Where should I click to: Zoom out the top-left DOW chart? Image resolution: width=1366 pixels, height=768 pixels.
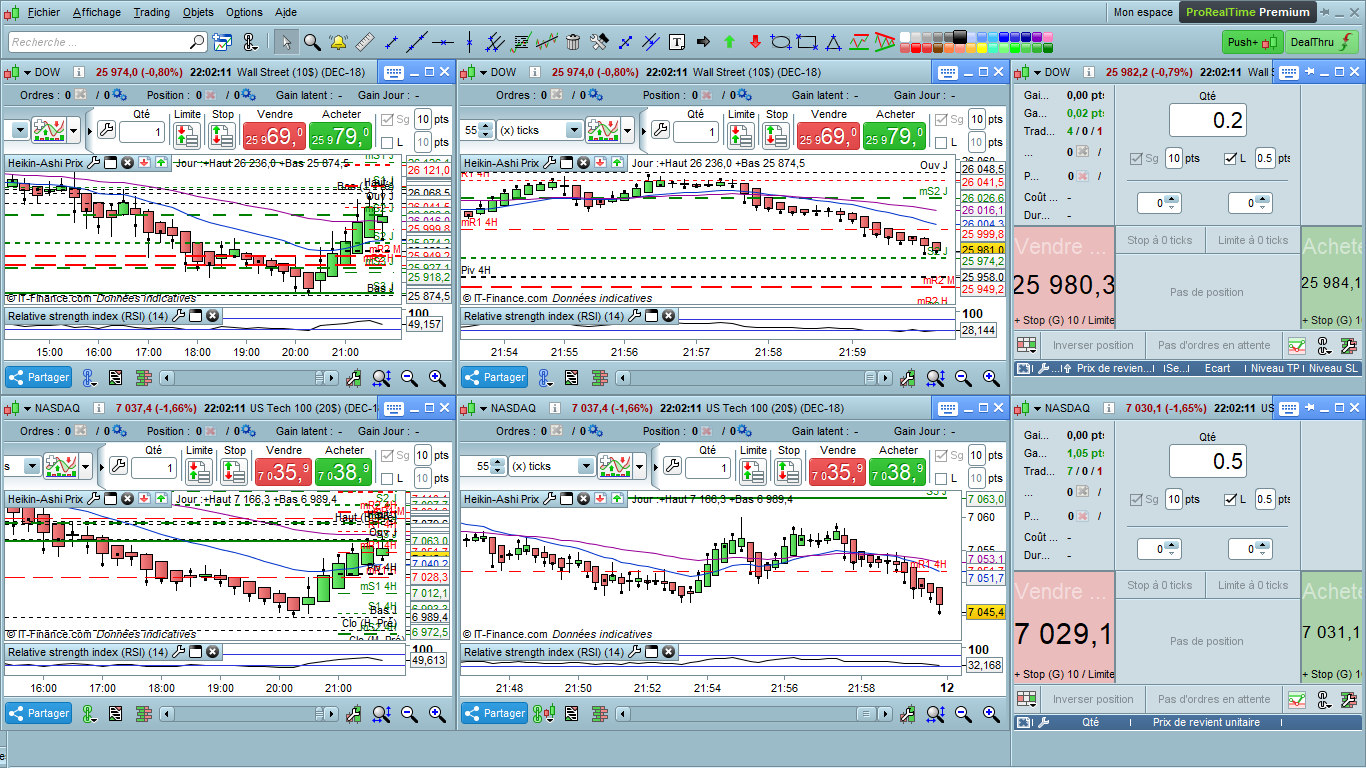tap(409, 378)
